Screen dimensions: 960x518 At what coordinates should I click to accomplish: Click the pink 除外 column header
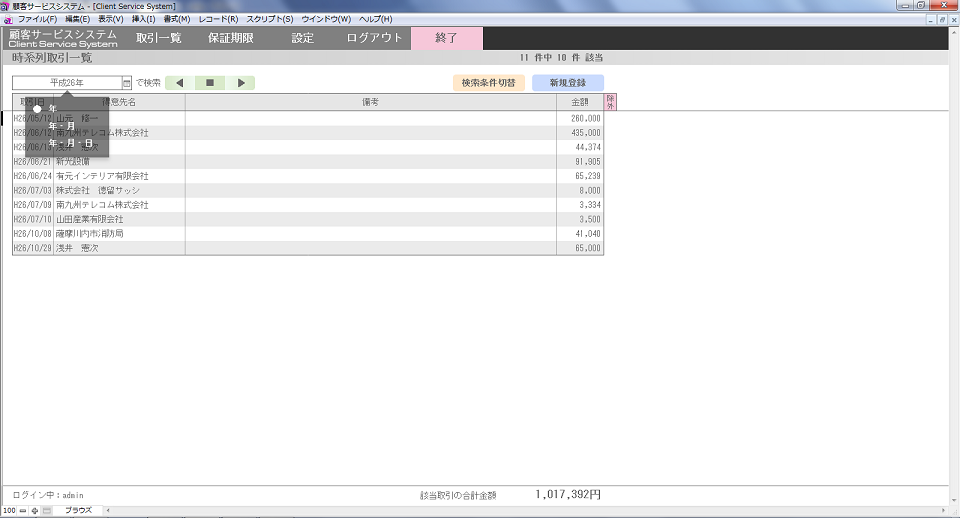pyautogui.click(x=610, y=101)
